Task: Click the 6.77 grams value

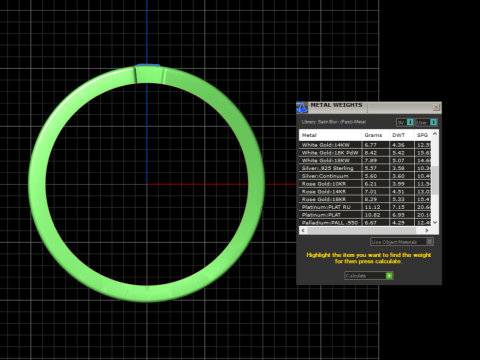Action: click(x=370, y=145)
